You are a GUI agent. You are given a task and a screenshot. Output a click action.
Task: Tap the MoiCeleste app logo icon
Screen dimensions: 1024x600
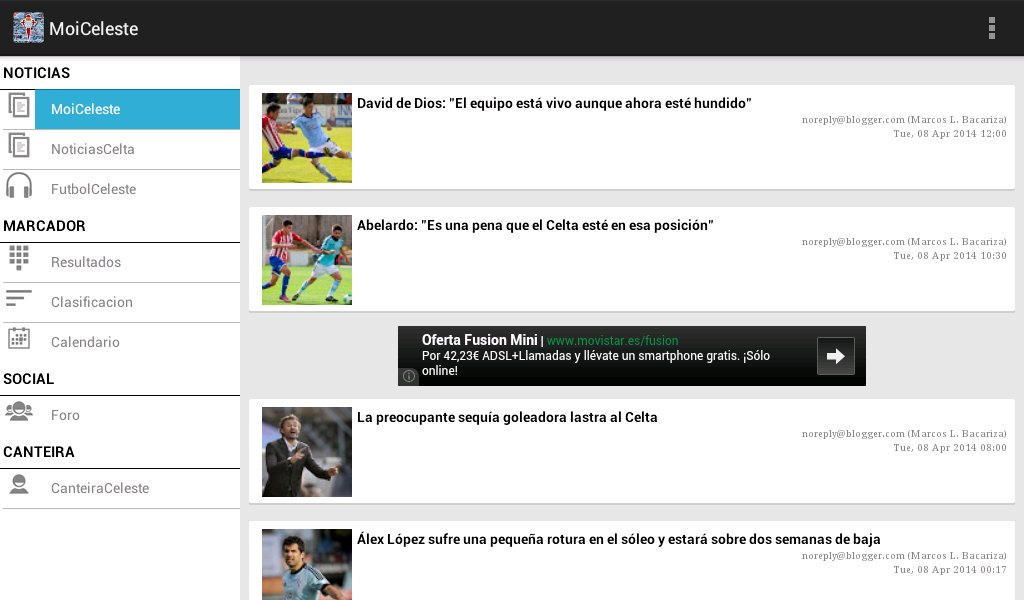pyautogui.click(x=28, y=28)
